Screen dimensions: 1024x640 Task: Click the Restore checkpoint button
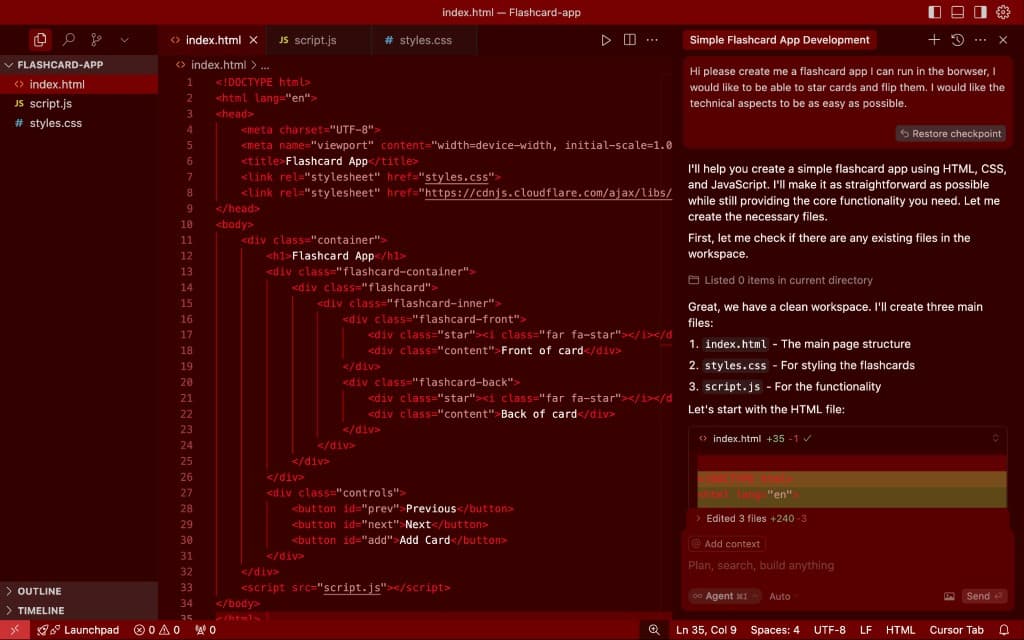point(949,133)
